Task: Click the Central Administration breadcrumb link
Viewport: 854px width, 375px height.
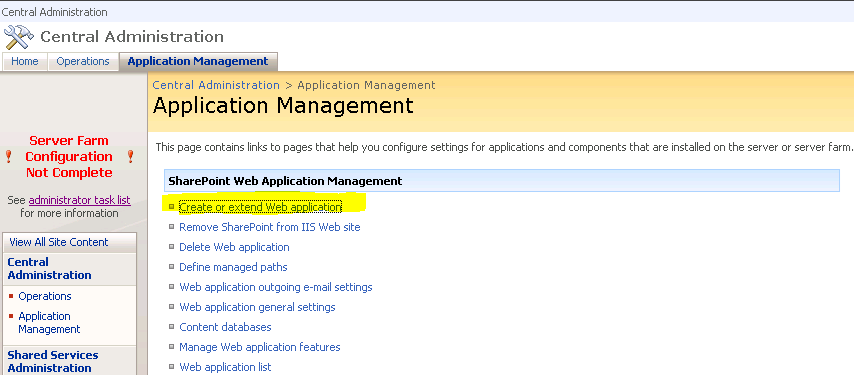Action: click(x=216, y=85)
